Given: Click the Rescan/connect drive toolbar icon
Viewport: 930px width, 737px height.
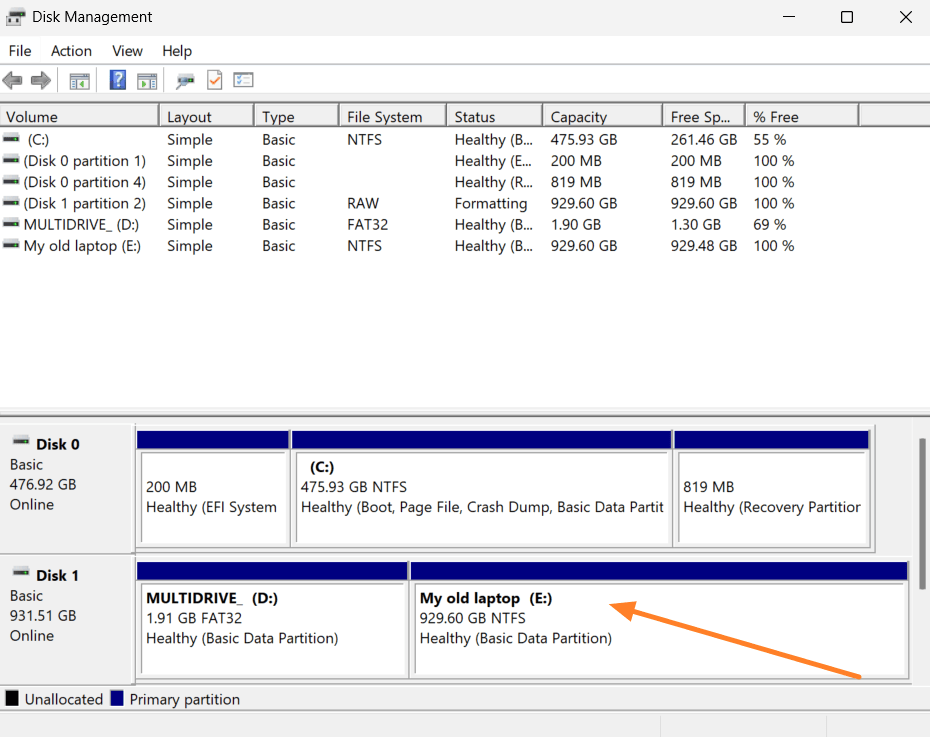Looking at the screenshot, I should 185,81.
